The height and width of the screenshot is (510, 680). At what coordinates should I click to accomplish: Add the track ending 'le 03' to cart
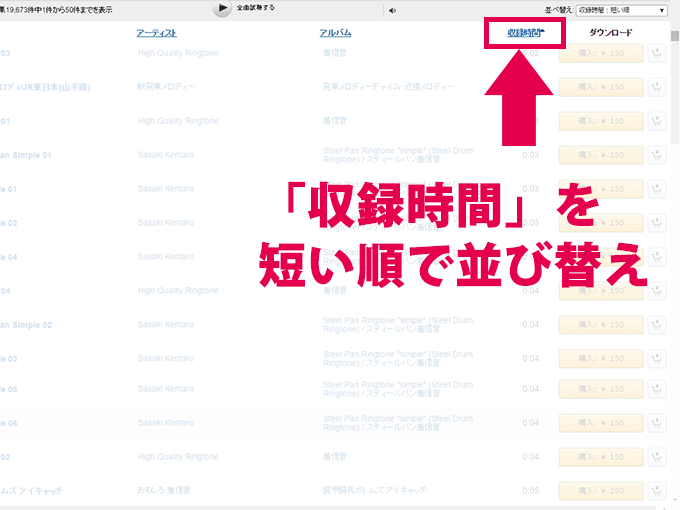coord(657,357)
